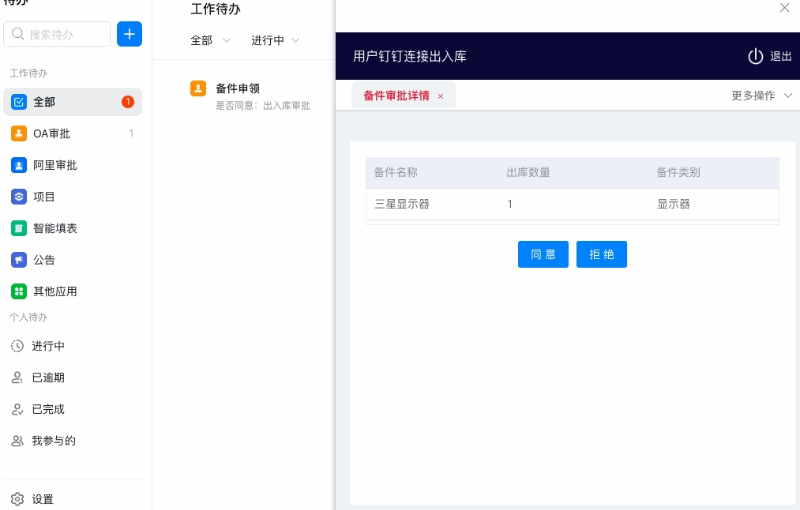This screenshot has width=800, height=510.
Task: Click the search magnifier icon
Action: 18,34
